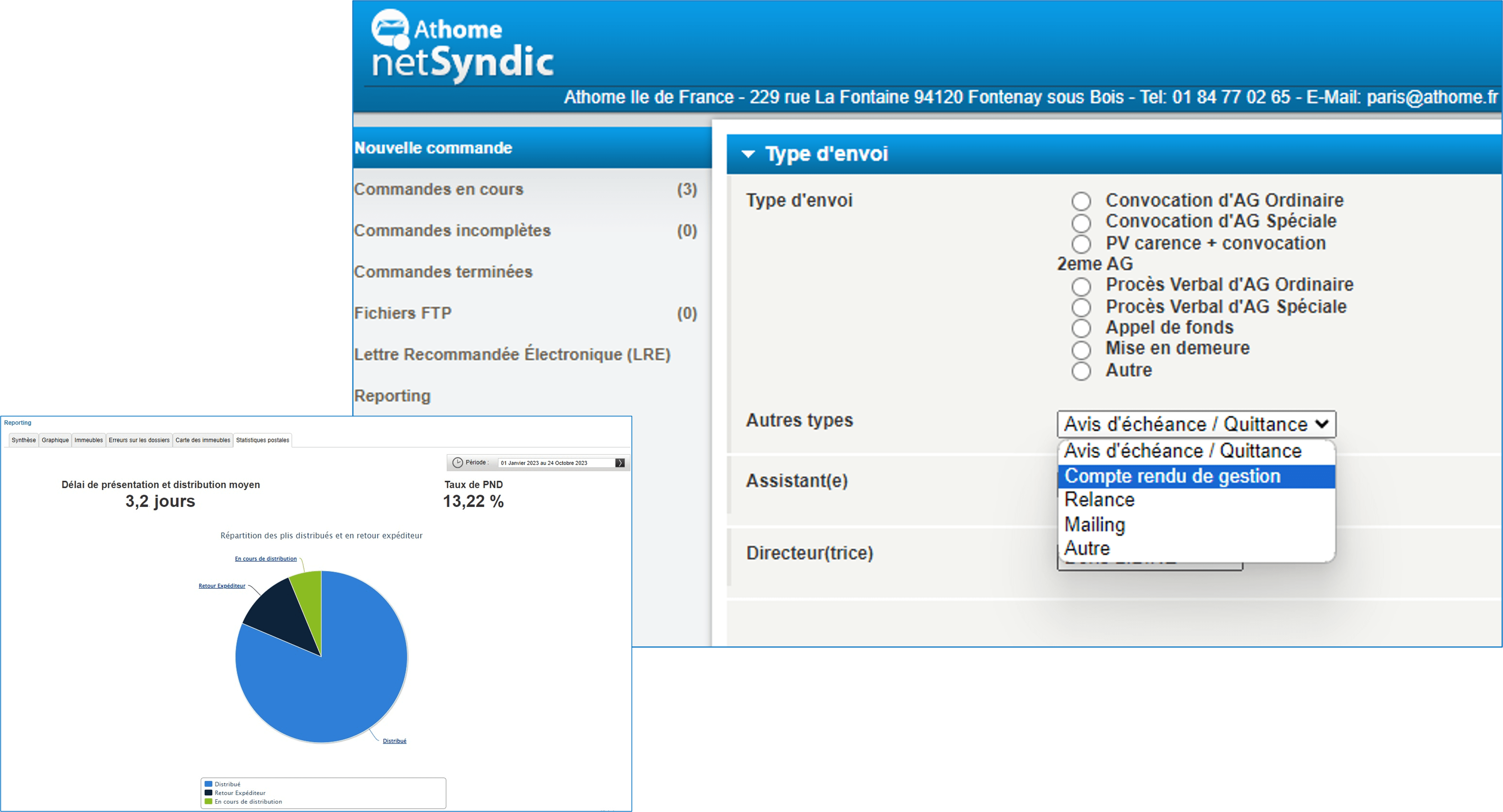The image size is (1503, 812).
Task: Choose Compte rendu de gestion option
Action: click(1196, 476)
